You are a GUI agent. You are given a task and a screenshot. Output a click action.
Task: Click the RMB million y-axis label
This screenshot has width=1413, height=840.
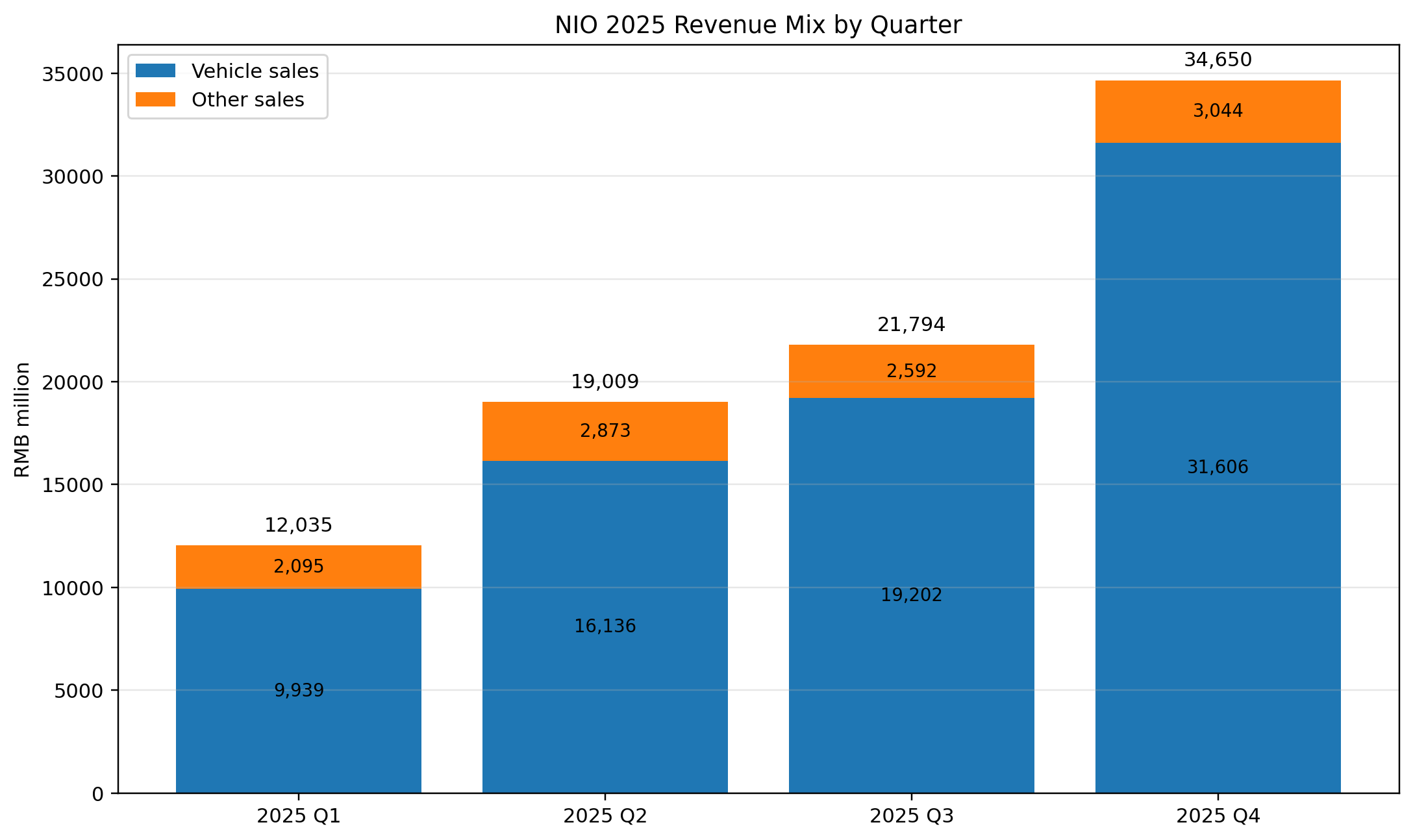click(22, 419)
